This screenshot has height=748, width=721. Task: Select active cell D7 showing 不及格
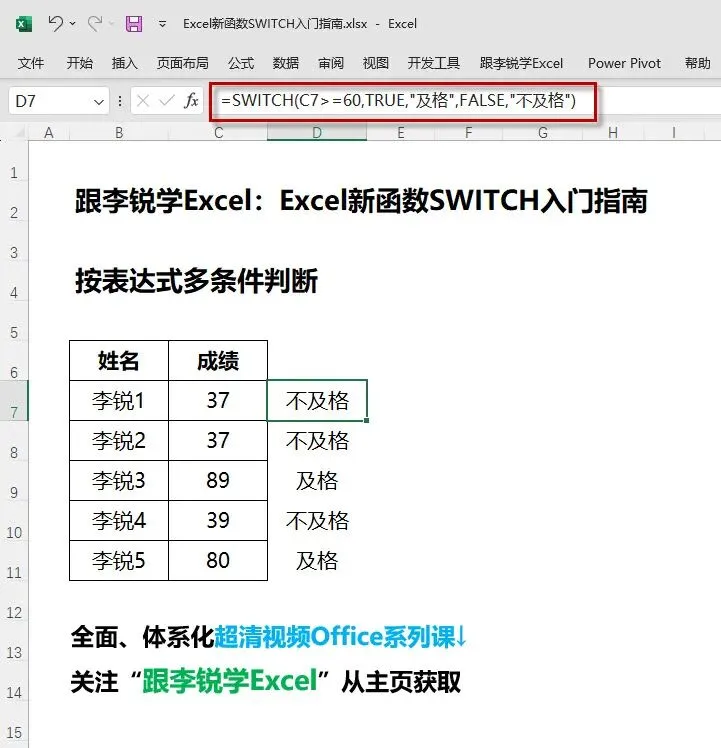coord(317,401)
